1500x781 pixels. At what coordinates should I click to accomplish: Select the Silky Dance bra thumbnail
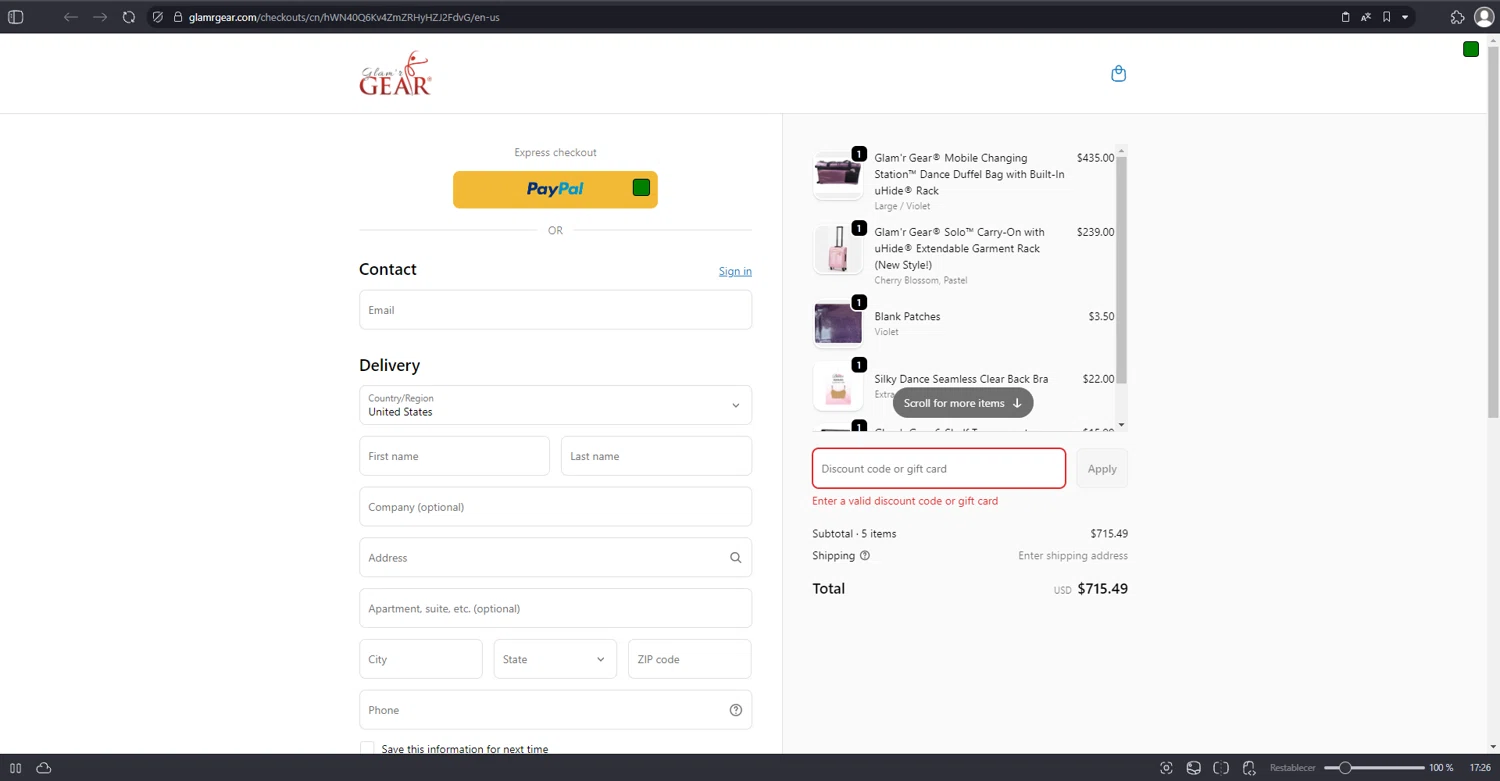838,386
